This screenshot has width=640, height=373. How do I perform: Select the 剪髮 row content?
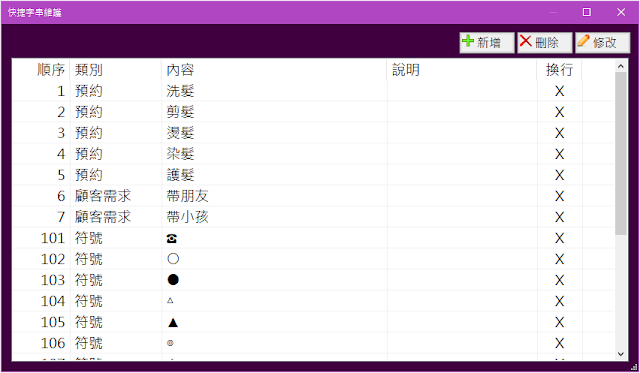click(x=180, y=112)
